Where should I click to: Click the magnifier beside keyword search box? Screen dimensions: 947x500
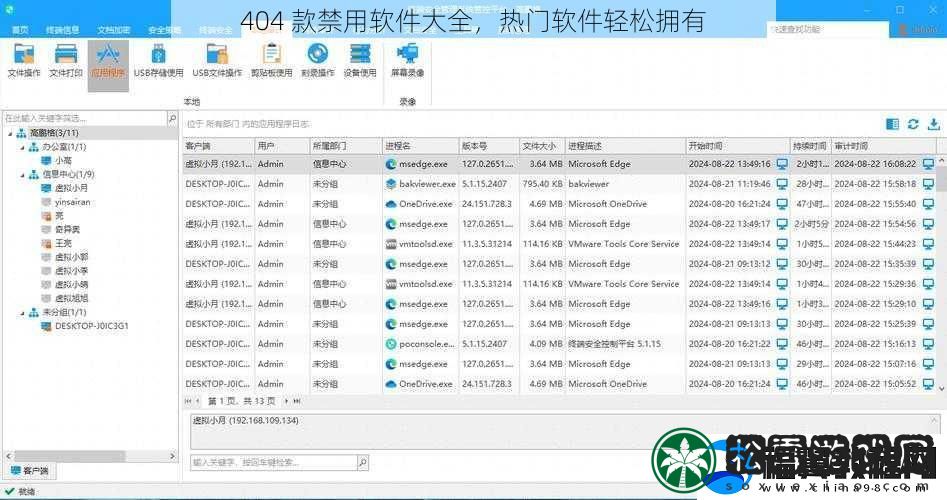362,463
